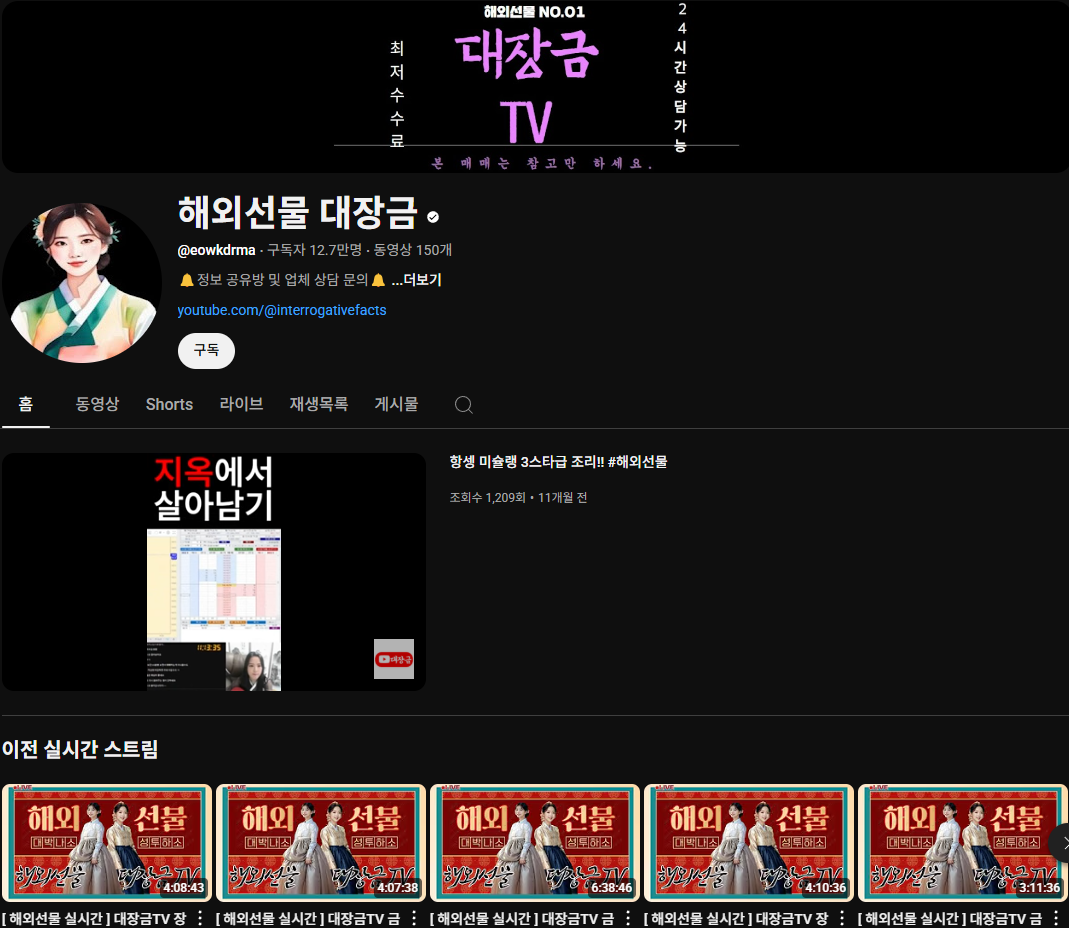Open the channel search magnifier icon
This screenshot has height=928, width=1069.
464,404
